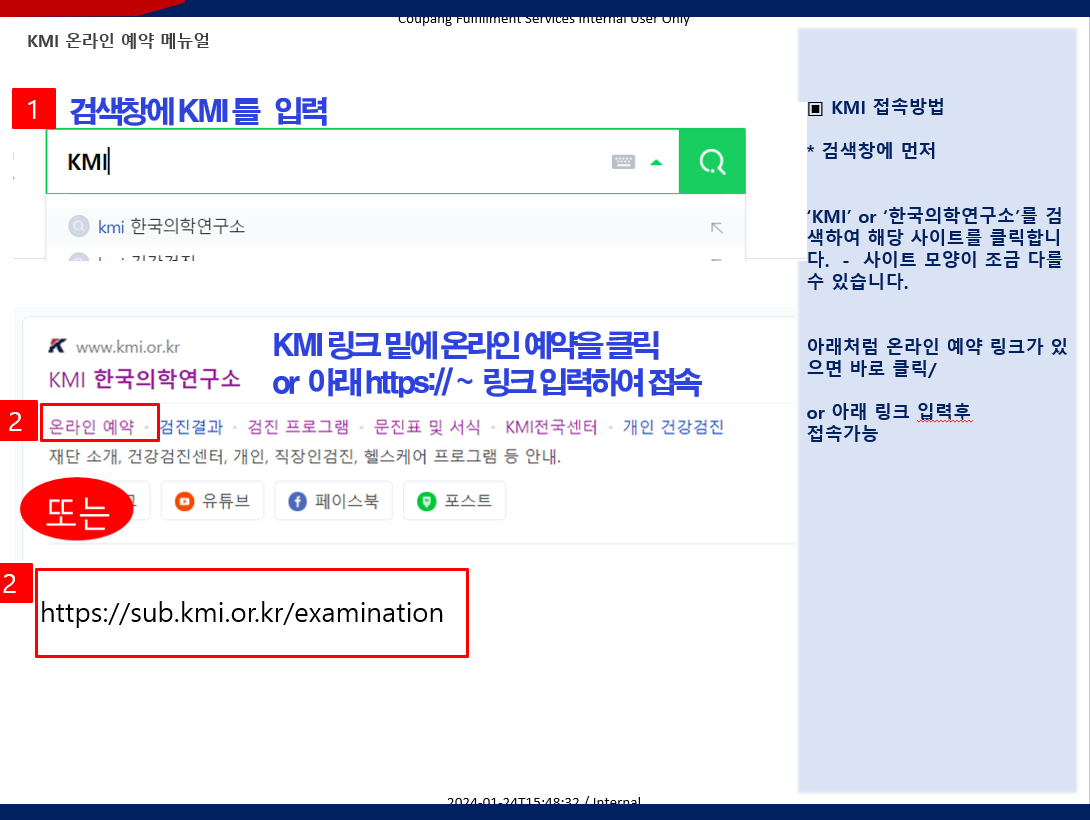Click the 유튜브 channel button

click(x=213, y=501)
